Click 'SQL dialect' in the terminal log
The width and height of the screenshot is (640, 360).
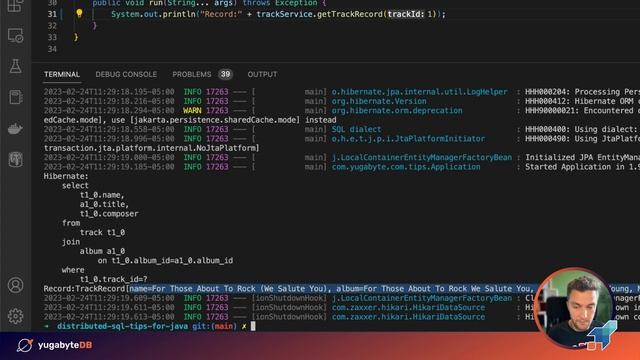[356, 129]
